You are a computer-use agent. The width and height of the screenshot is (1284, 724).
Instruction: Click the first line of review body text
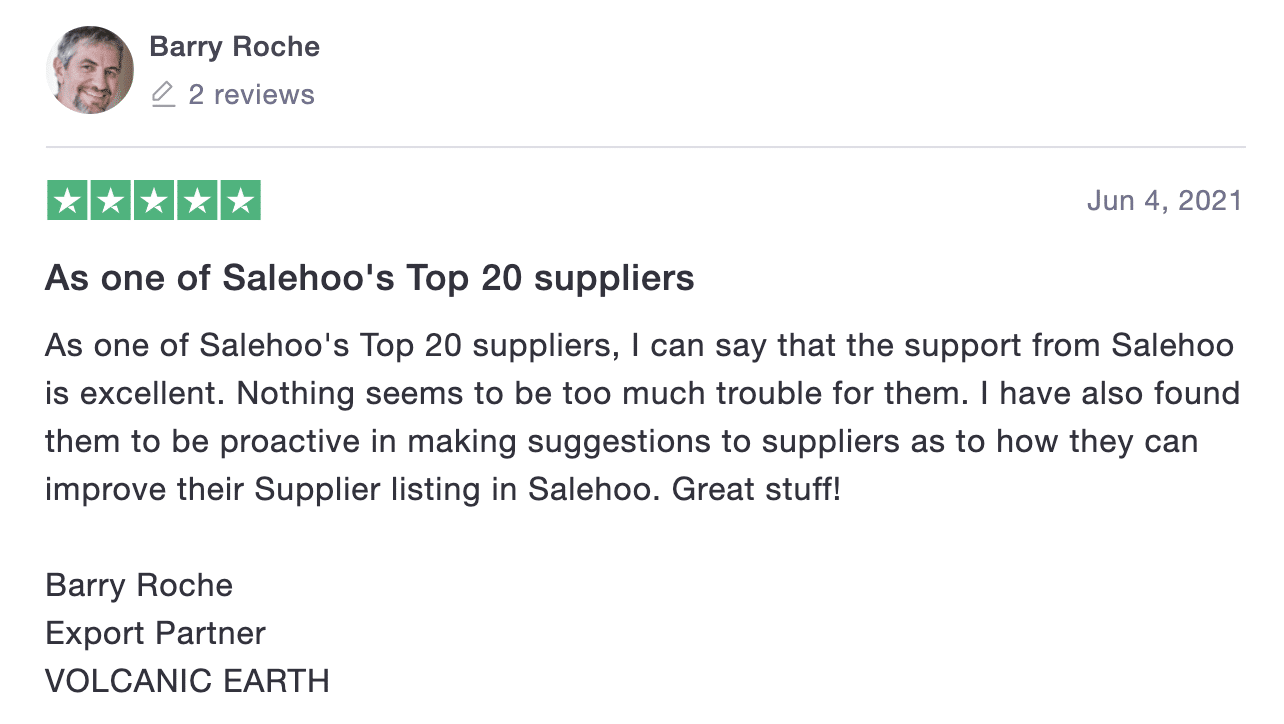tap(640, 346)
